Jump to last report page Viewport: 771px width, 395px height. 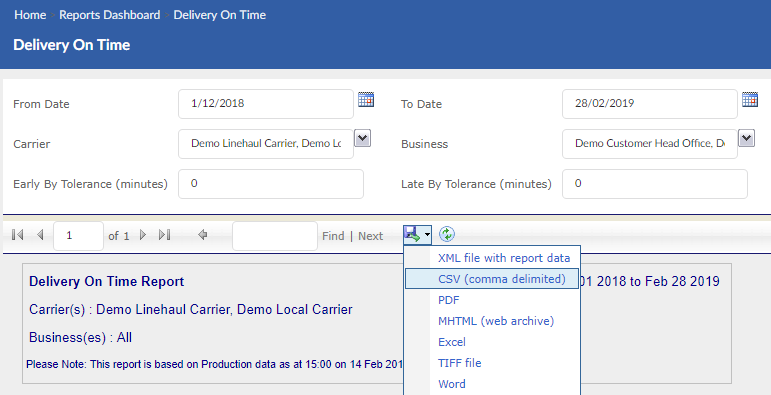pyautogui.click(x=165, y=235)
